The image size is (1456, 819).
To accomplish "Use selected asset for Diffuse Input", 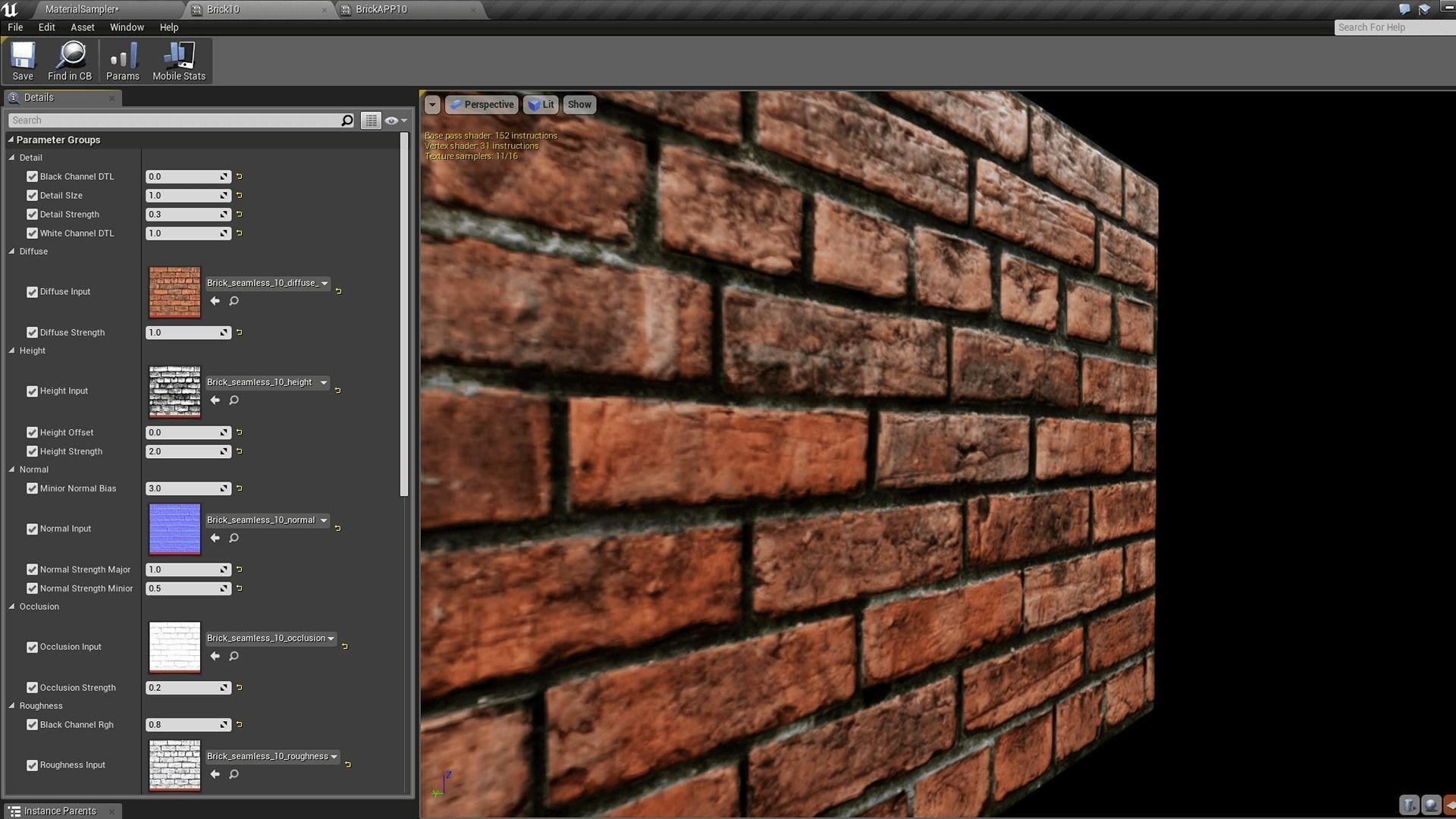I will (x=215, y=301).
